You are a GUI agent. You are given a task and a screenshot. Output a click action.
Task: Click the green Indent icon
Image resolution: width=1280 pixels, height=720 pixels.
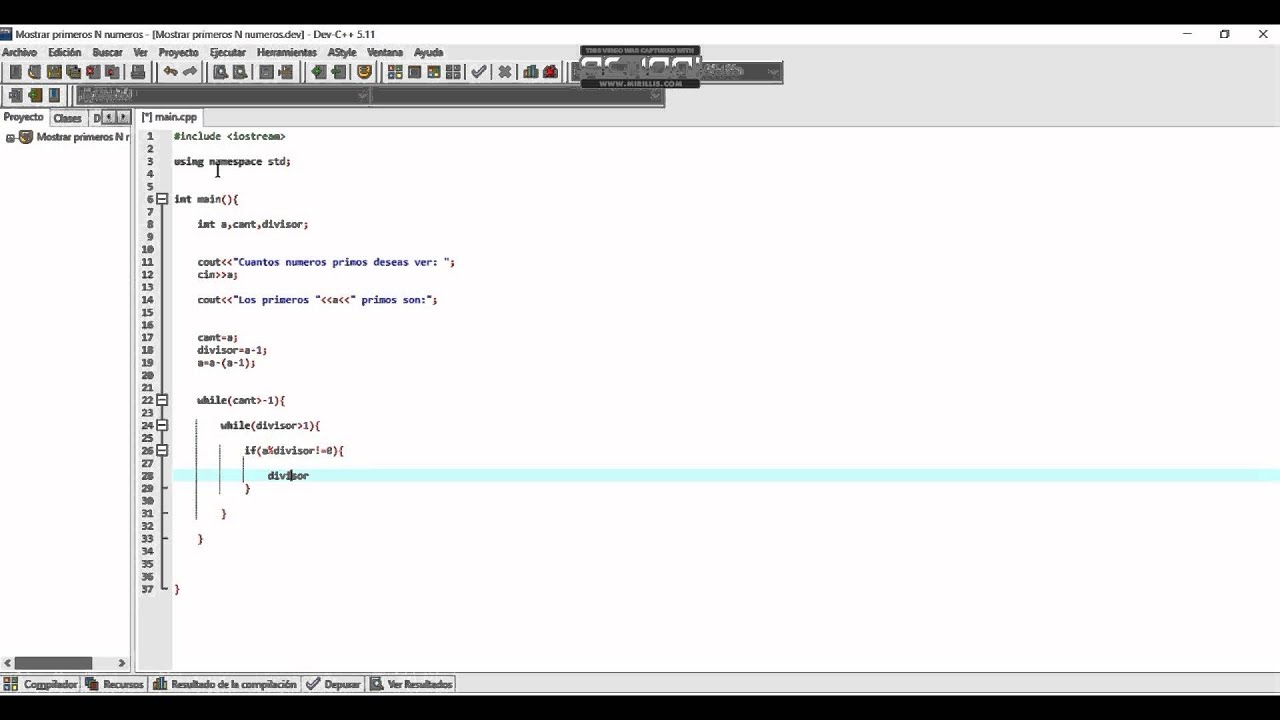[x=318, y=72]
